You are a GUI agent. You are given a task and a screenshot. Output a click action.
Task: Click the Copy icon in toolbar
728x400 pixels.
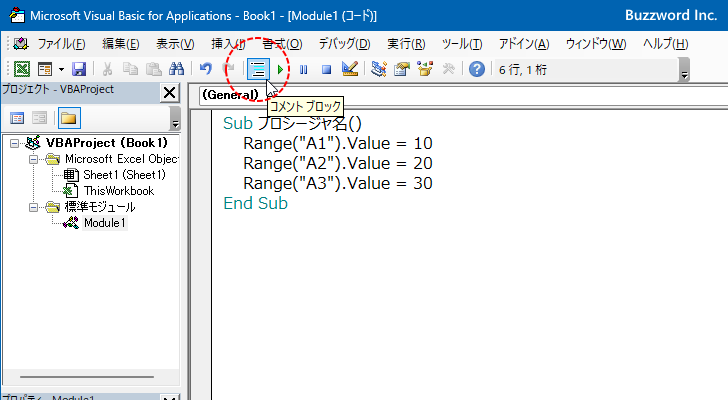point(130,69)
